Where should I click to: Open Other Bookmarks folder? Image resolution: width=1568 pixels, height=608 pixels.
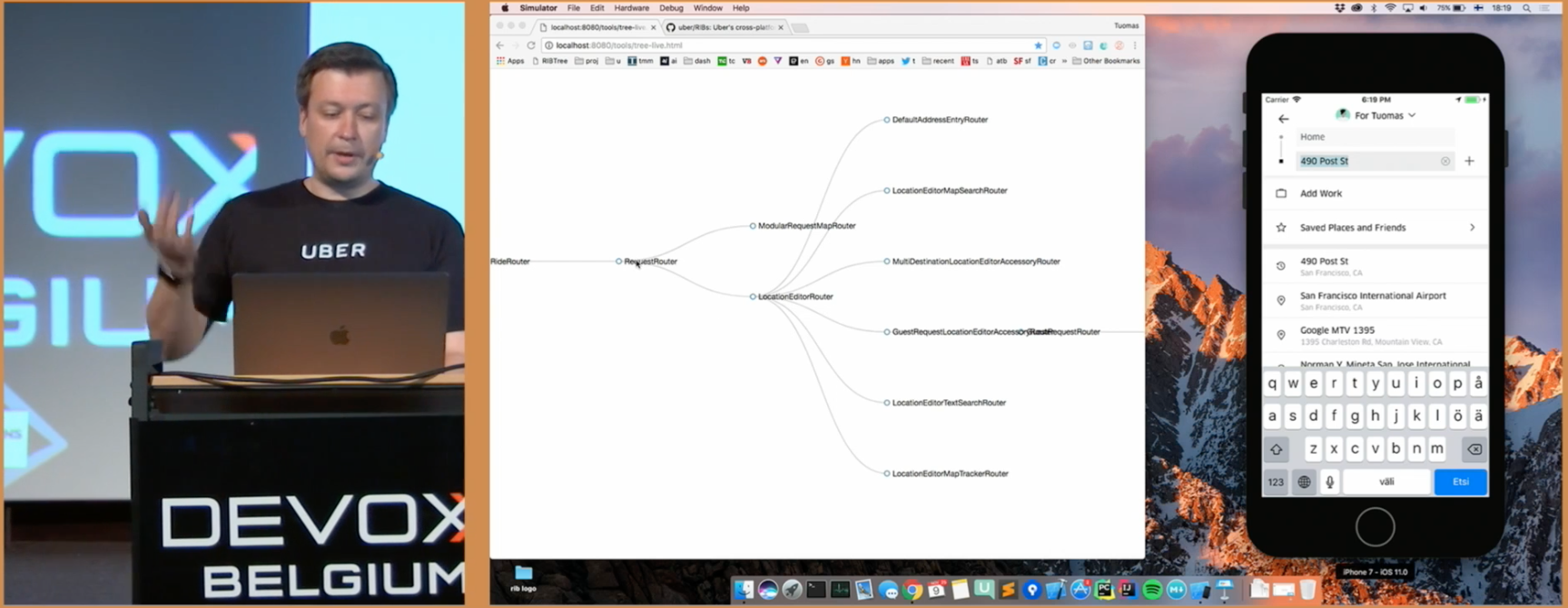point(1106,61)
